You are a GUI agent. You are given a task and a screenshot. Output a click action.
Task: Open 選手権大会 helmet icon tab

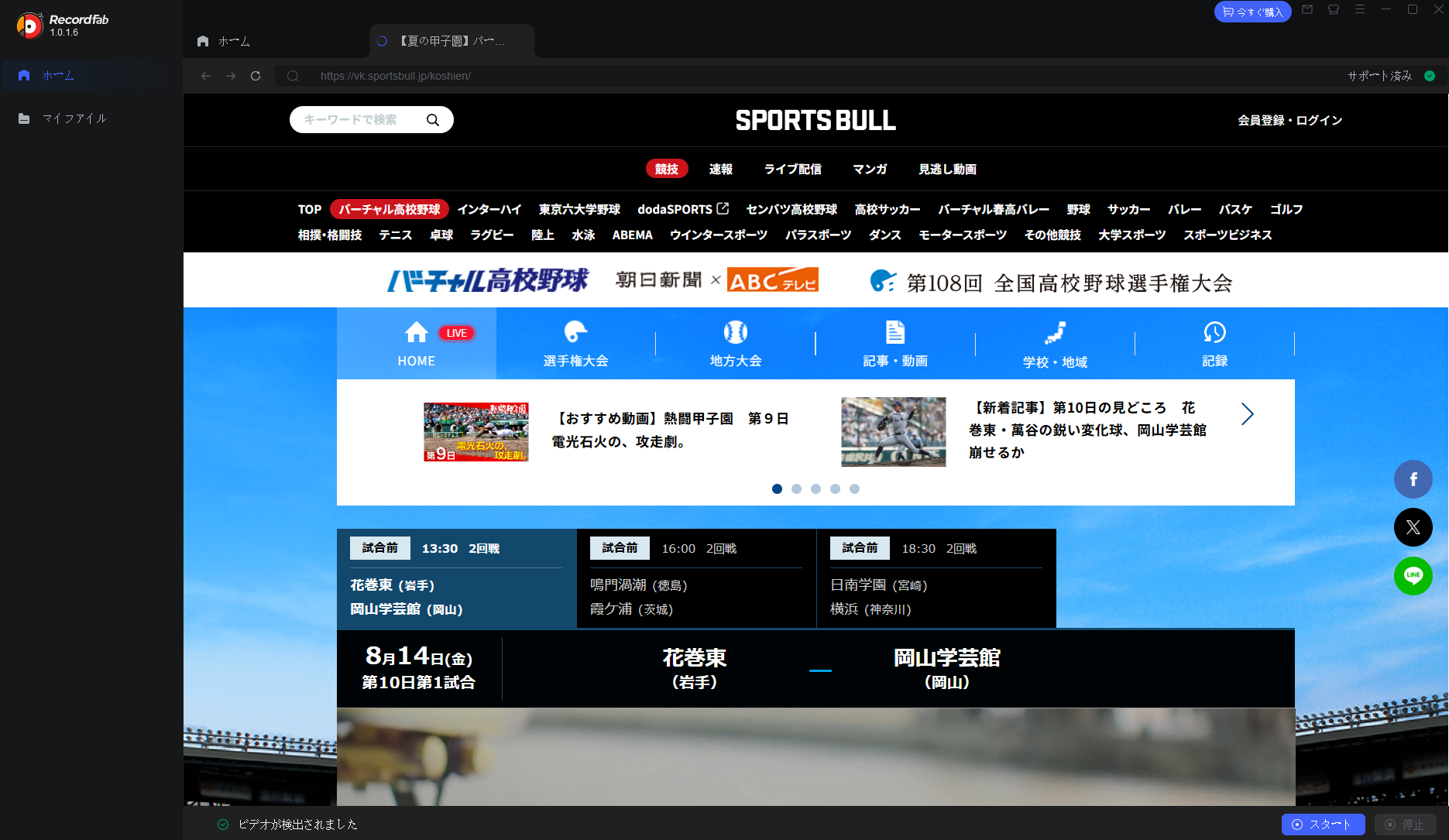pos(575,345)
